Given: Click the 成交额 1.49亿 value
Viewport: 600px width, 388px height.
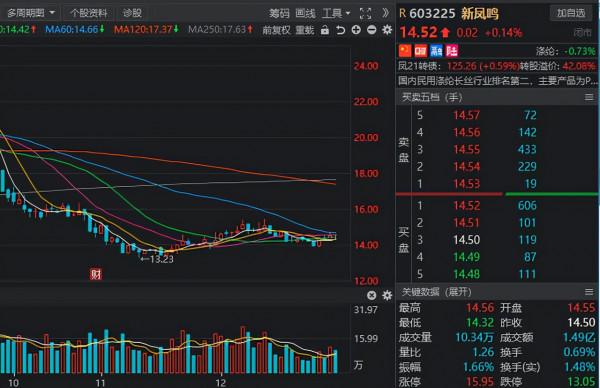Looking at the screenshot, I should (579, 337).
